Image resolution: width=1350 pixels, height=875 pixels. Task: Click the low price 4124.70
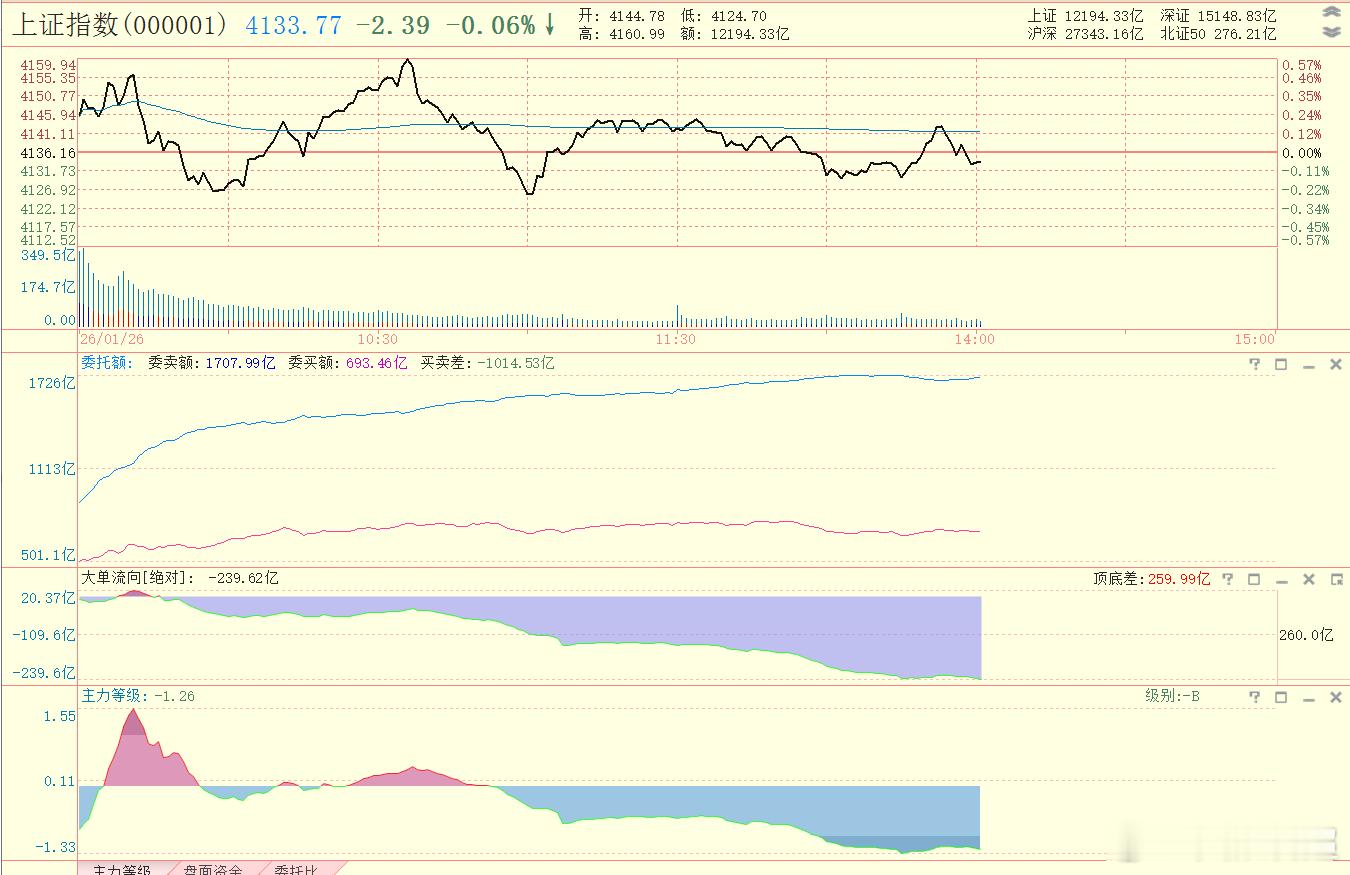point(739,16)
